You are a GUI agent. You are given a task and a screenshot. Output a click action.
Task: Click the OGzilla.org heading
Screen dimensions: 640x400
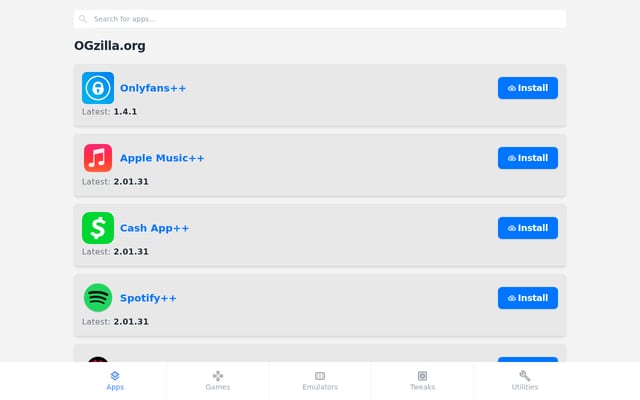(110, 46)
